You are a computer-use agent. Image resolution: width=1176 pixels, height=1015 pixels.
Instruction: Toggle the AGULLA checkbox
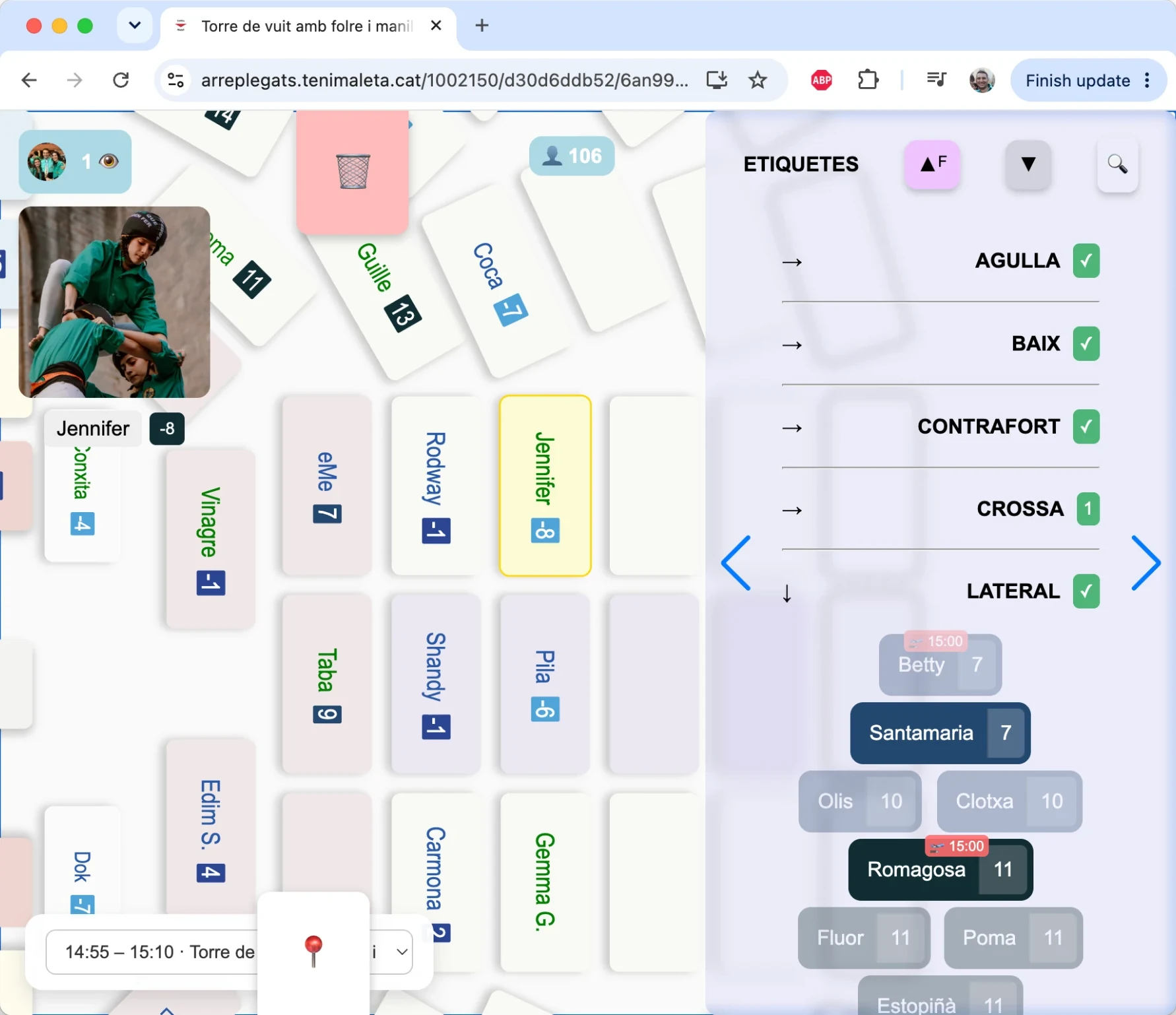[x=1086, y=261]
